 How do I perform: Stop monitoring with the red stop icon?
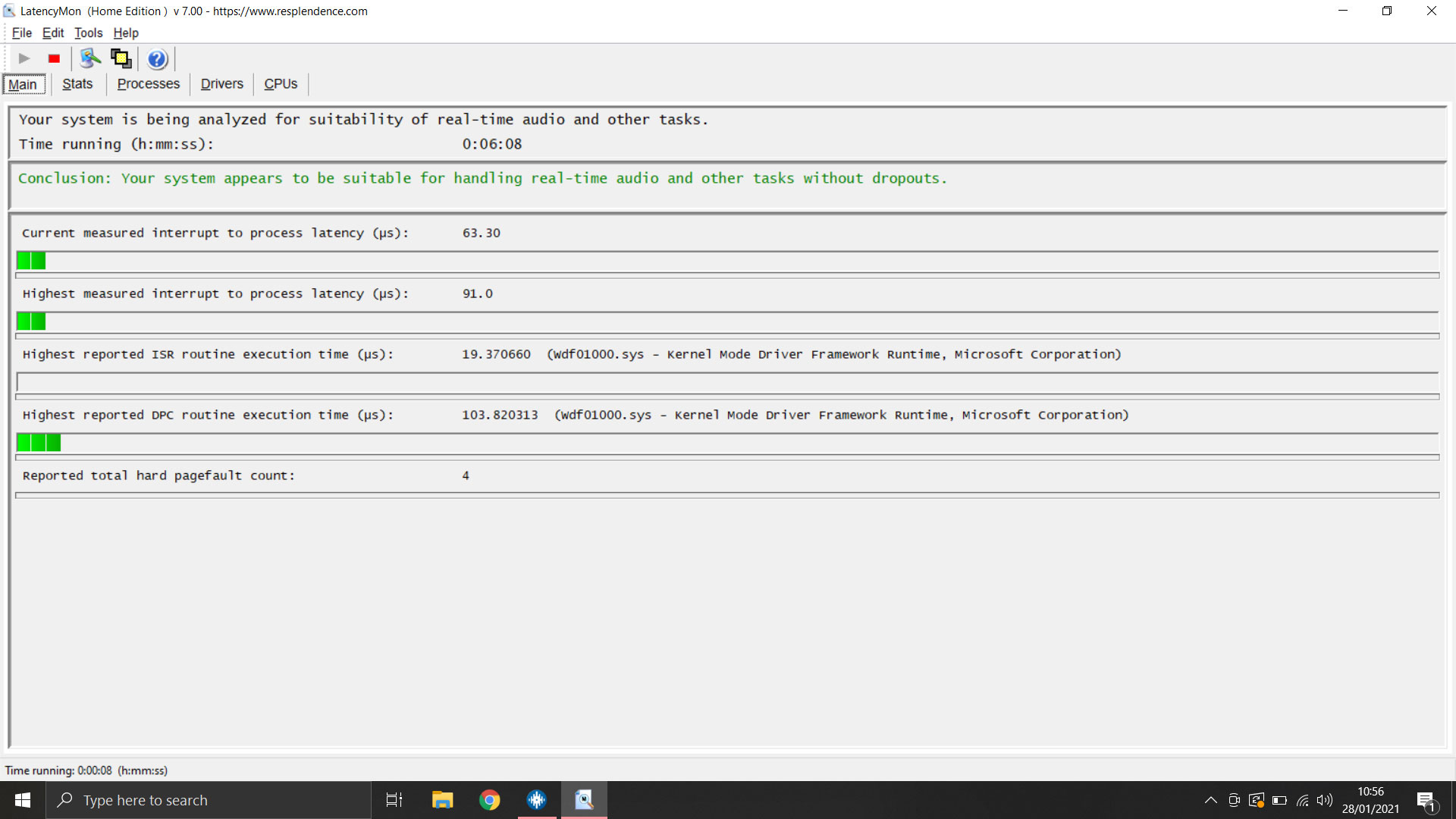(53, 58)
